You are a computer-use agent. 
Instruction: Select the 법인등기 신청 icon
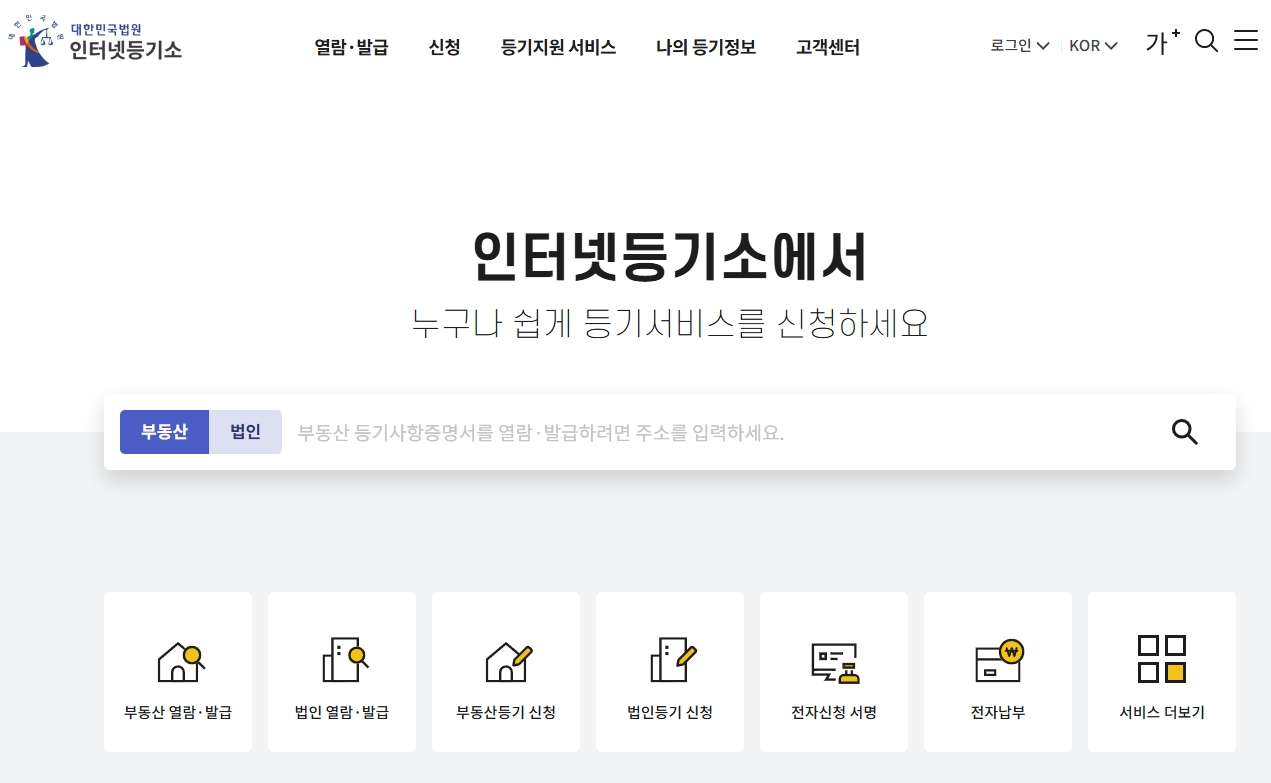pos(669,671)
